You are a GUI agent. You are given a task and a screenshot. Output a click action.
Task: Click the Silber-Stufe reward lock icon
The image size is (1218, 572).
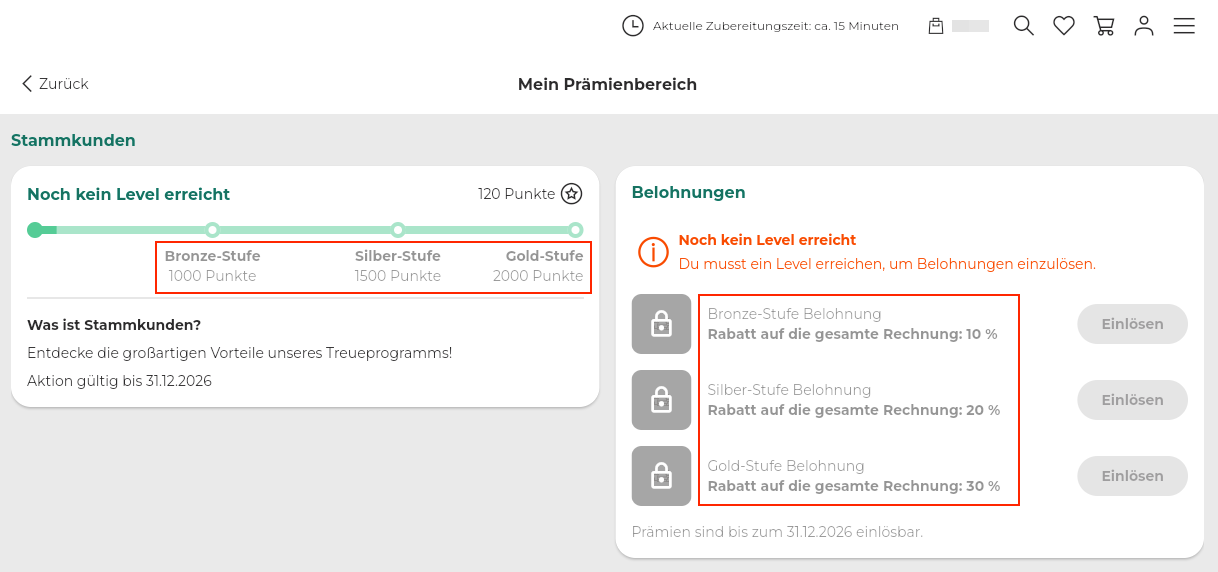tap(661, 400)
